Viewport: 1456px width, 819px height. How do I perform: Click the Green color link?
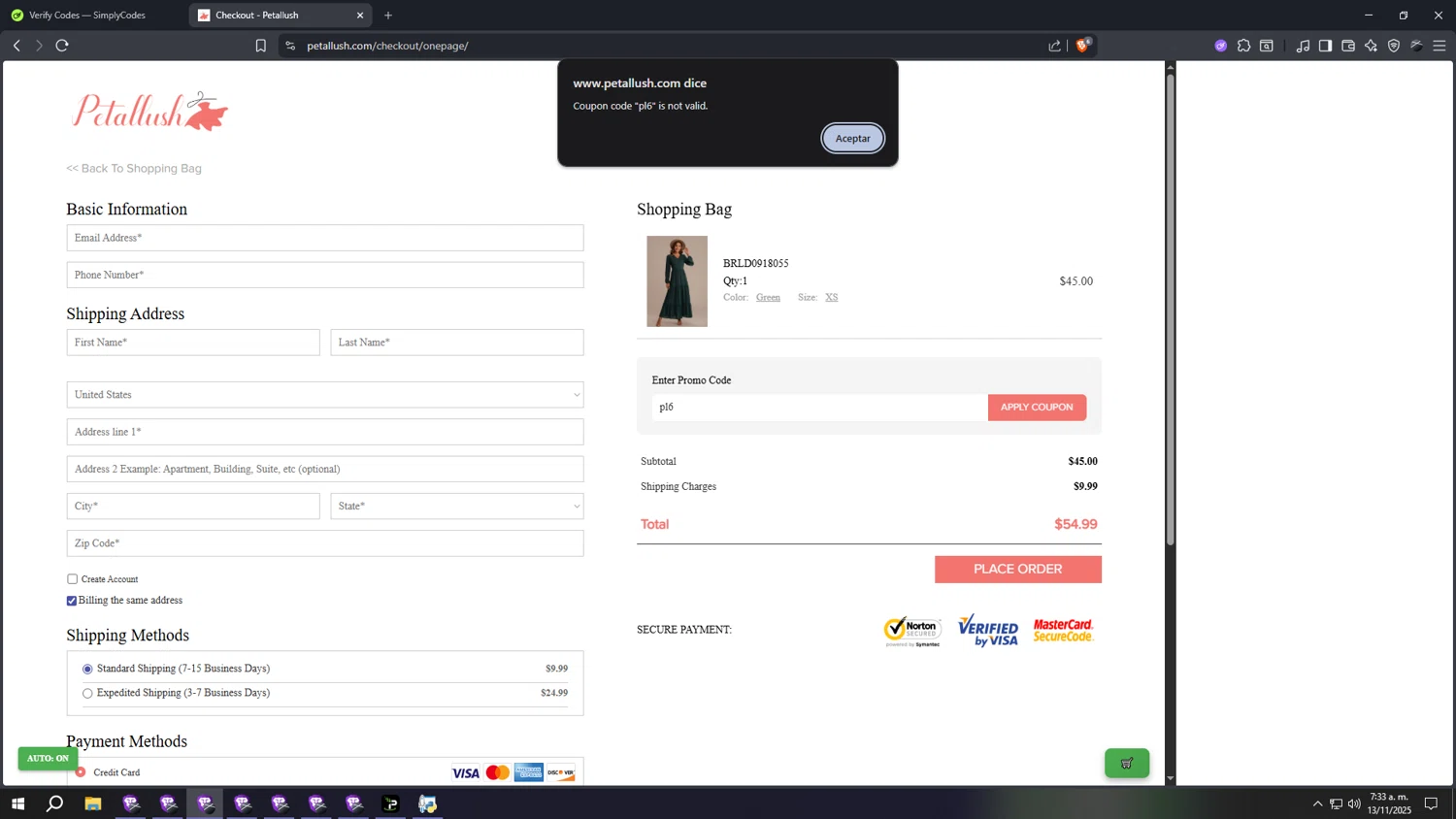(x=768, y=298)
